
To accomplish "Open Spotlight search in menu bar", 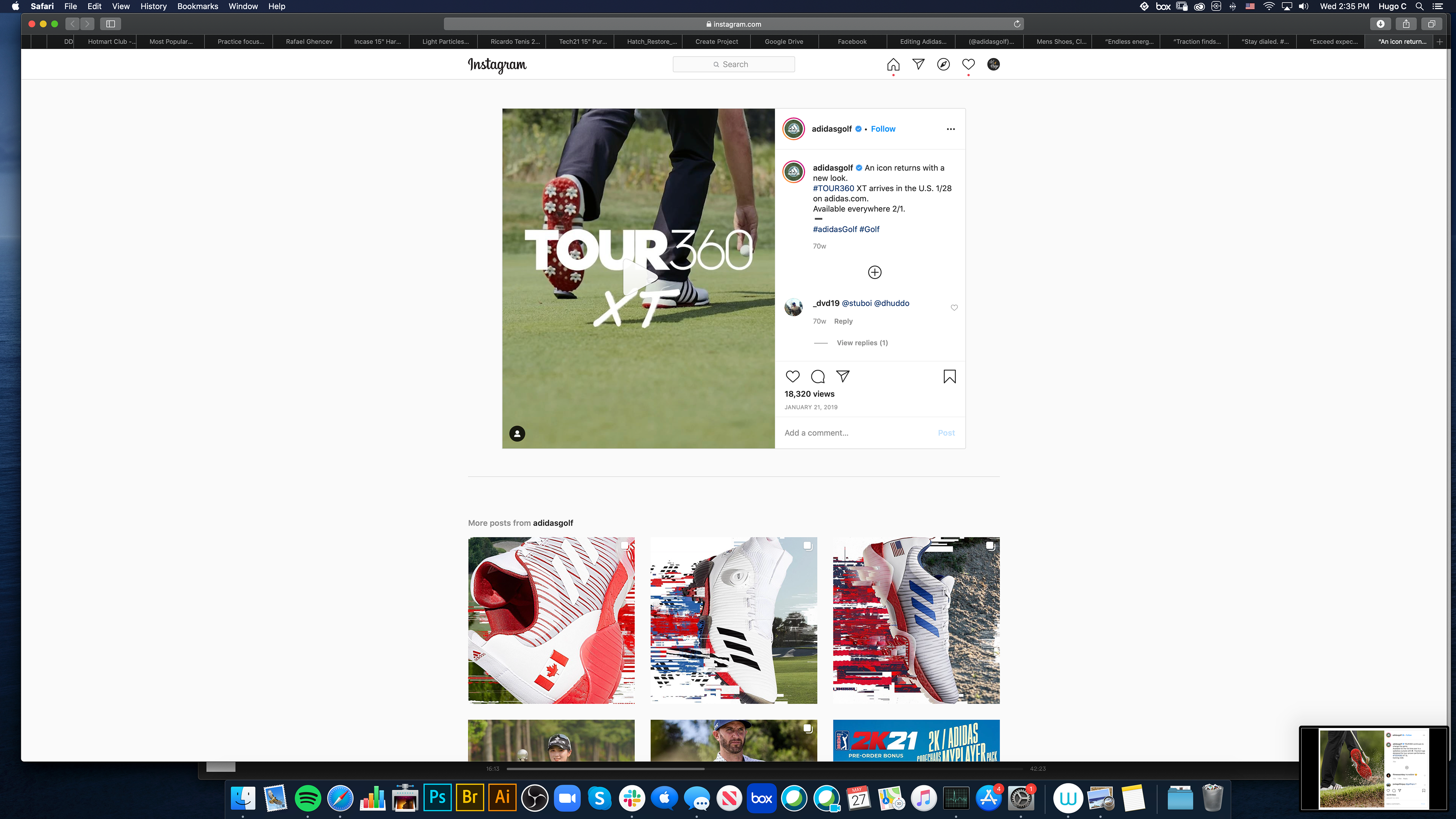I will coord(1419,6).
